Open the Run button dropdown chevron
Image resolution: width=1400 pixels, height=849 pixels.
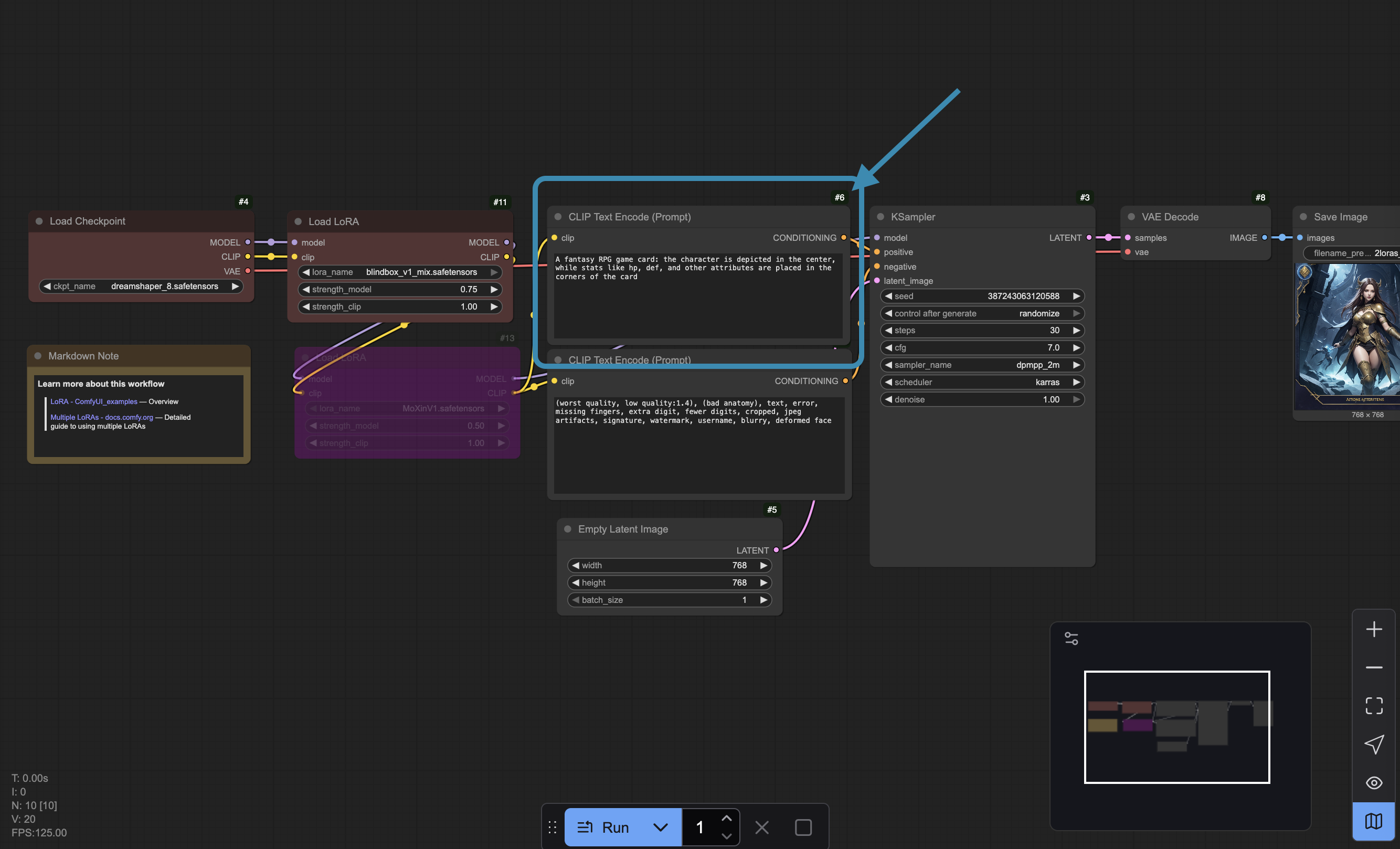point(660,827)
